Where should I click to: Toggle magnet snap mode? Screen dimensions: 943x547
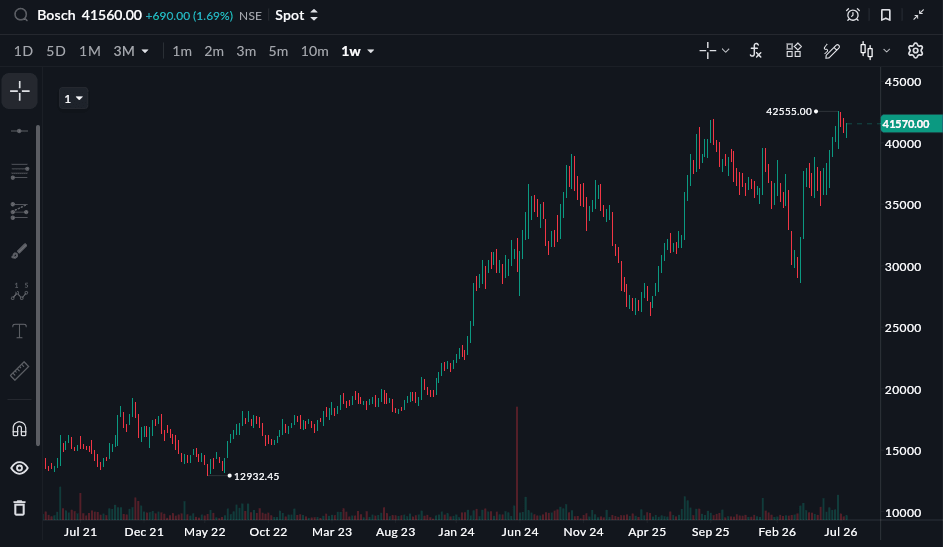(x=19, y=429)
